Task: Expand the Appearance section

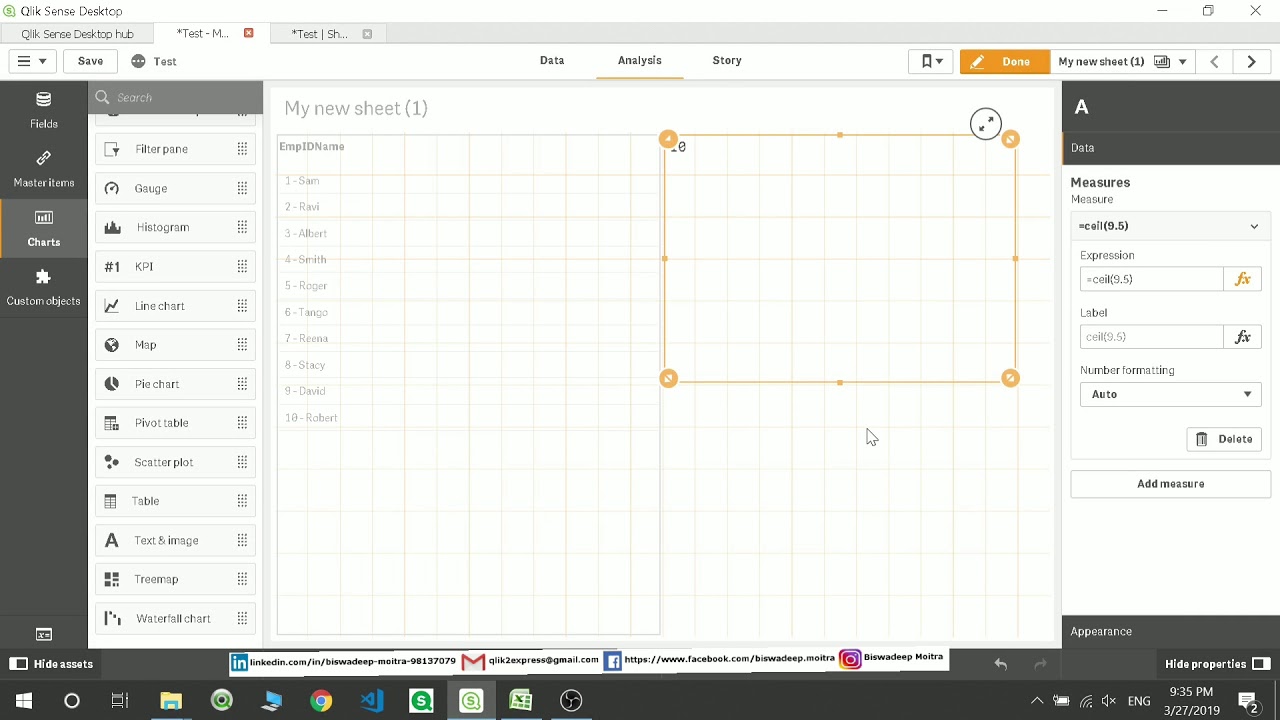Action: pos(1170,631)
